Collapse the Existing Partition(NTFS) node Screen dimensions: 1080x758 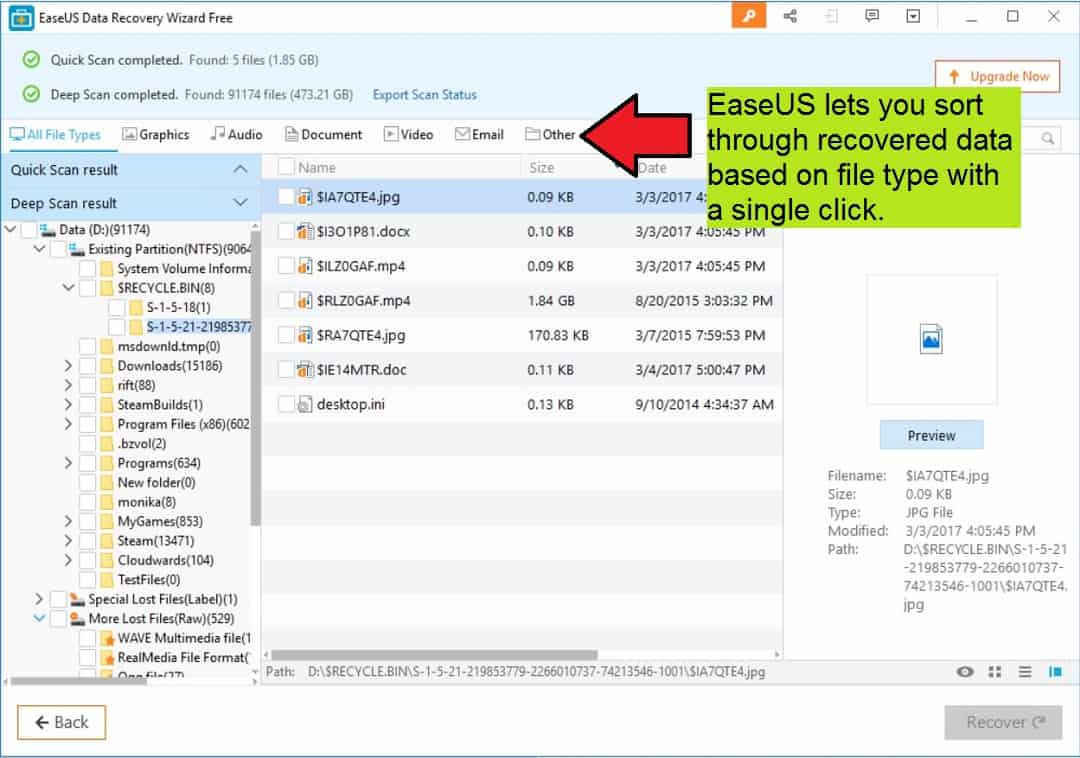click(39, 249)
